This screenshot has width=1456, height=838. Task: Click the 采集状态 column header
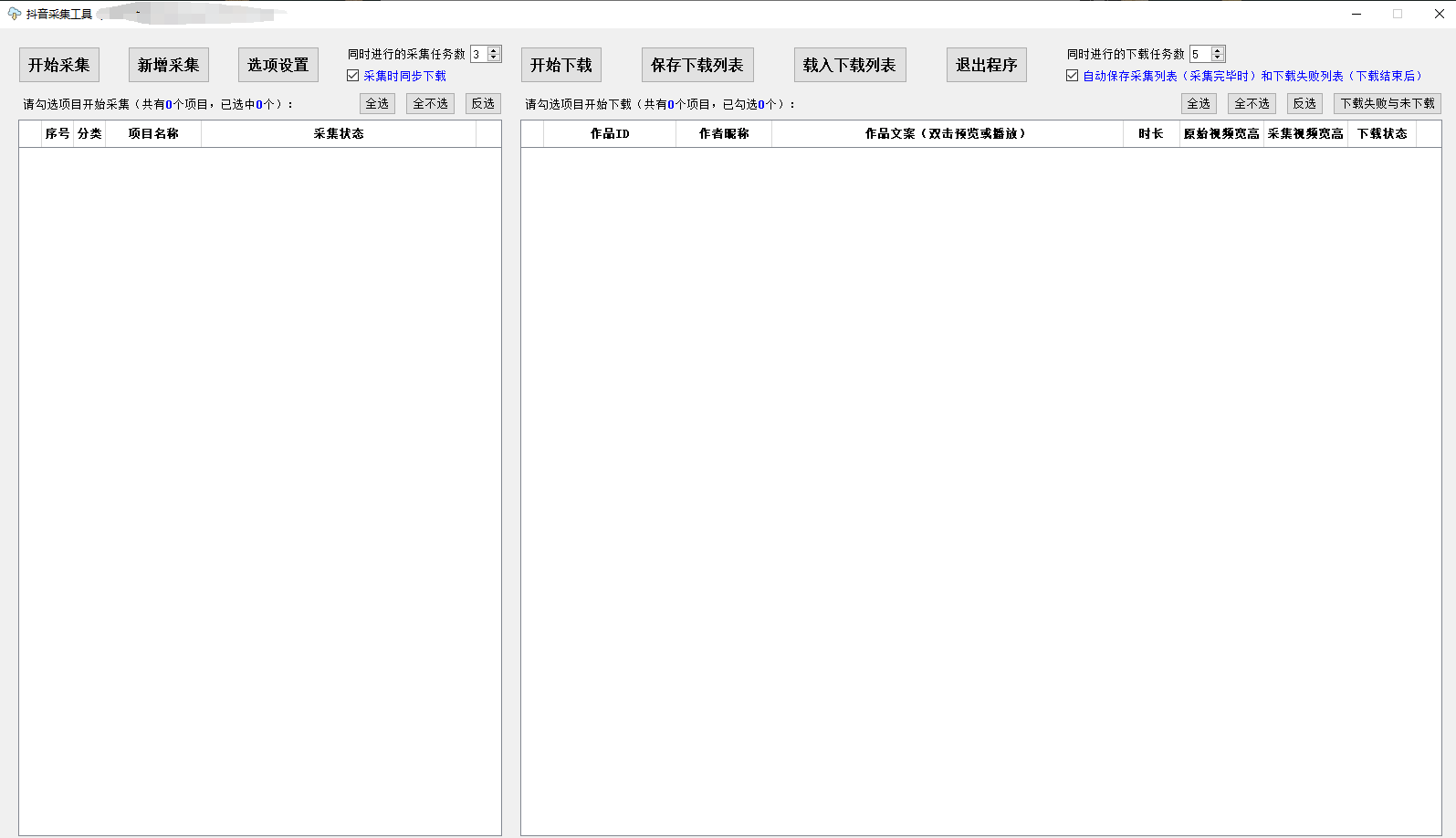pos(339,133)
